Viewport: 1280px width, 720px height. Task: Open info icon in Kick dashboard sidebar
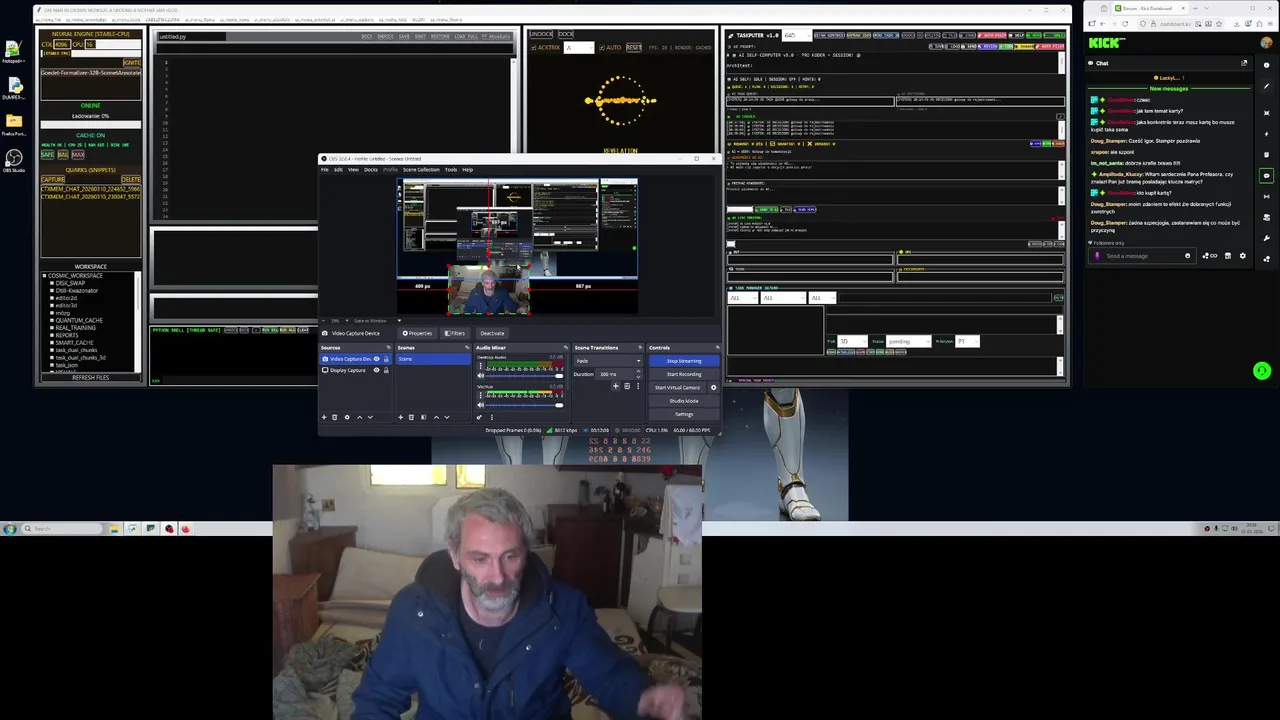coord(1266,65)
